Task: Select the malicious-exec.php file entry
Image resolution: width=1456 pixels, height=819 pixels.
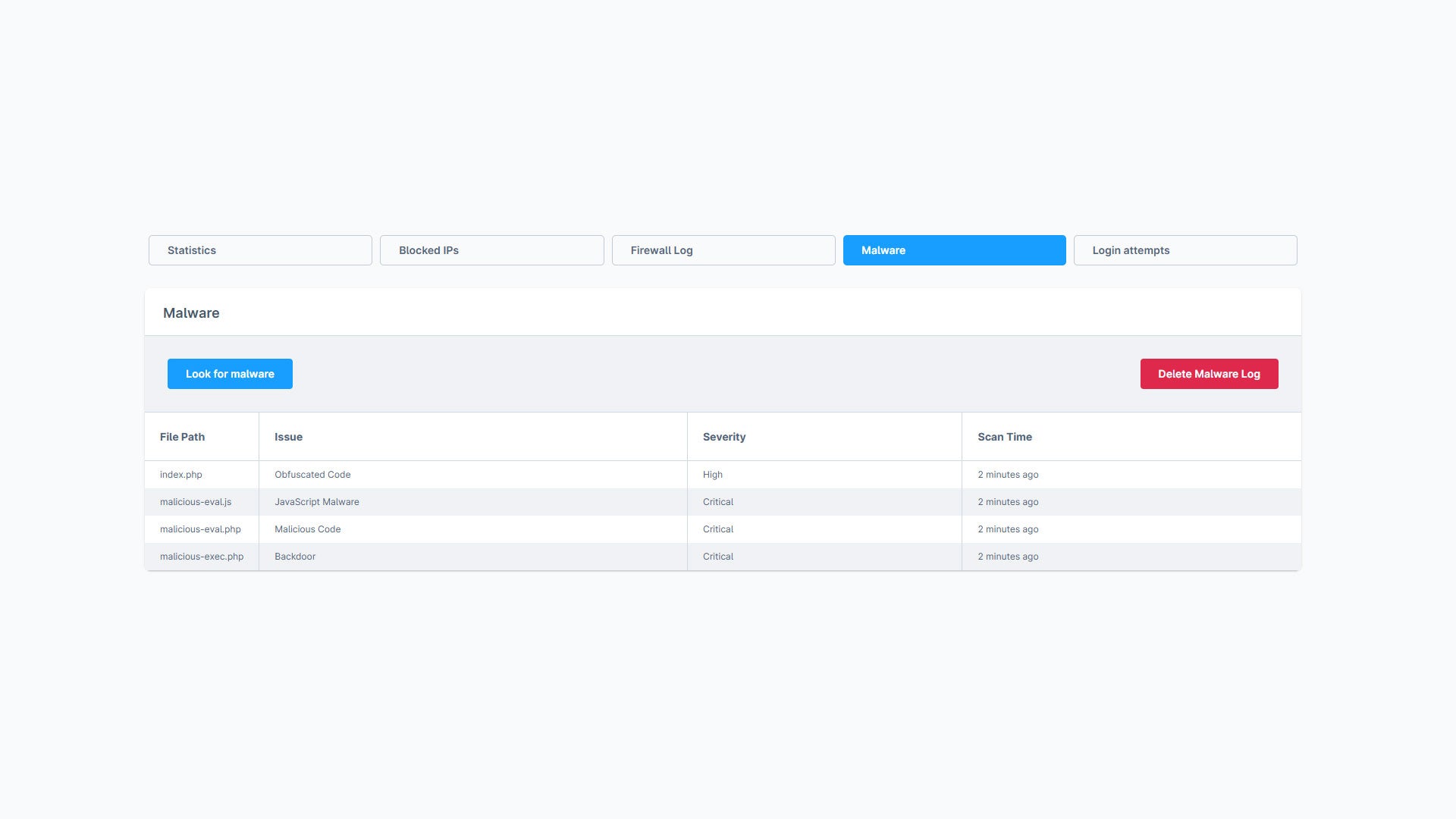Action: (202, 557)
